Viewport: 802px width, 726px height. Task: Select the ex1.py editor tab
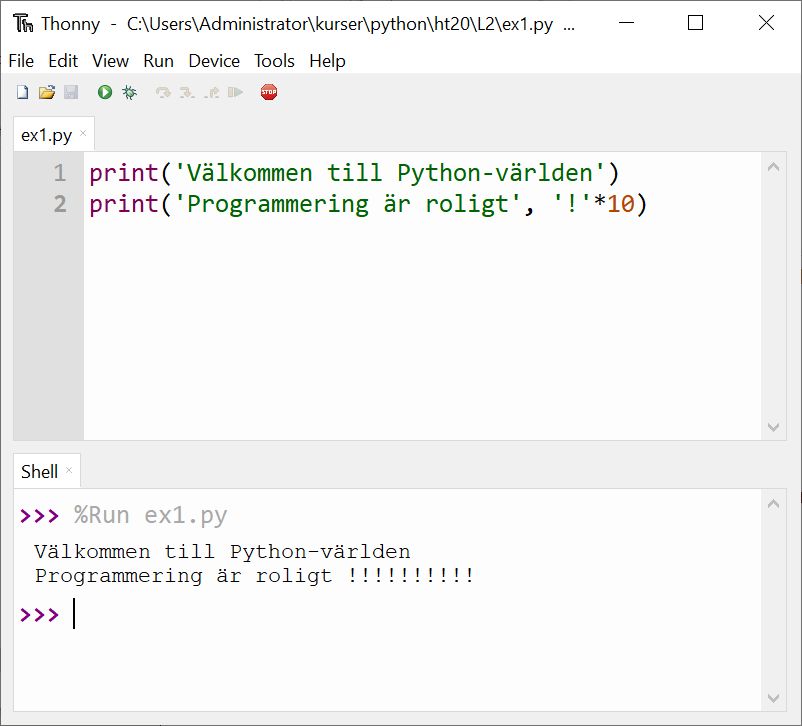(46, 135)
